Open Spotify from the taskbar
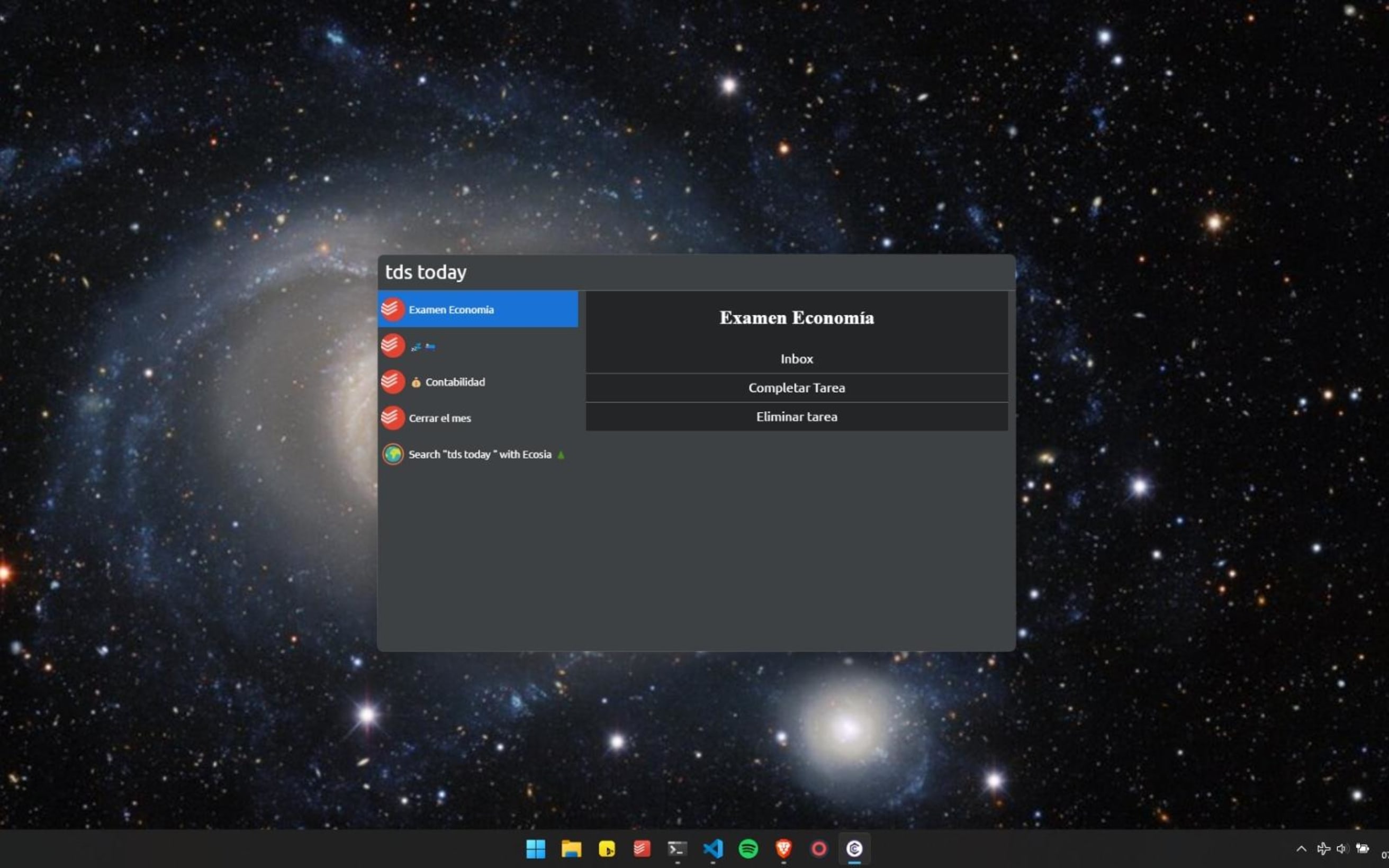 point(748,848)
